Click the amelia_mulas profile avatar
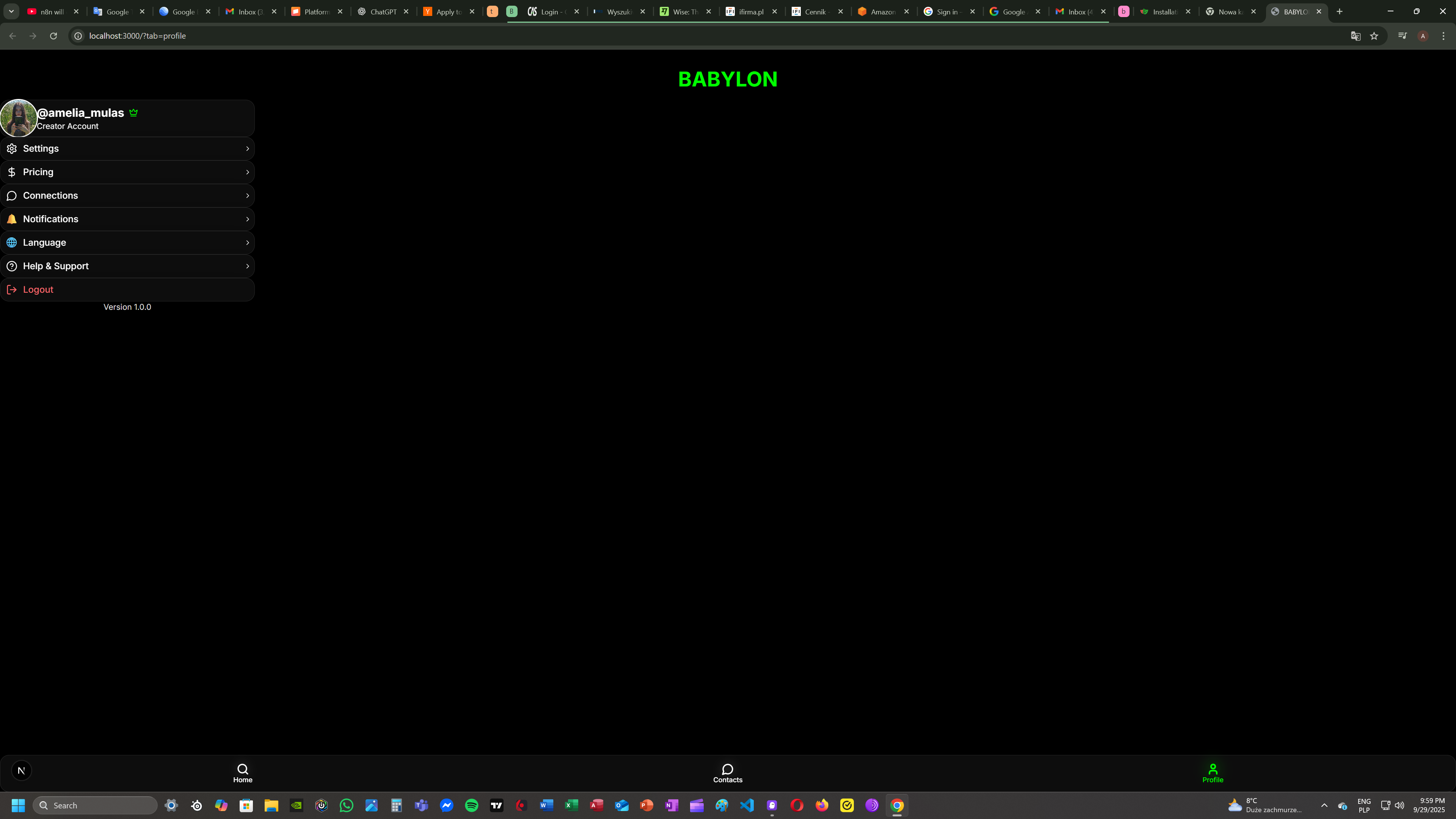 coord(19,118)
